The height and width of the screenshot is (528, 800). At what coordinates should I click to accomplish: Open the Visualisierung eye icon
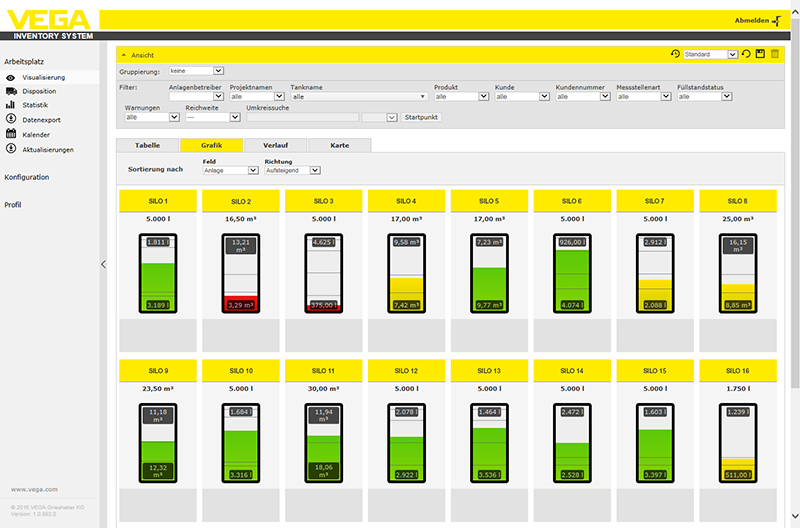[10, 77]
